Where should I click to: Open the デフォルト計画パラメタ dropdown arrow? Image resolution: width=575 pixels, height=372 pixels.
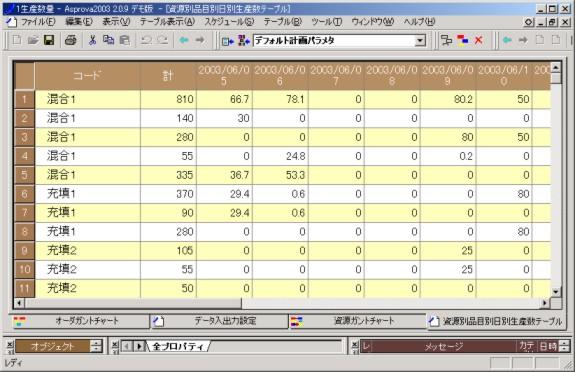click(420, 40)
